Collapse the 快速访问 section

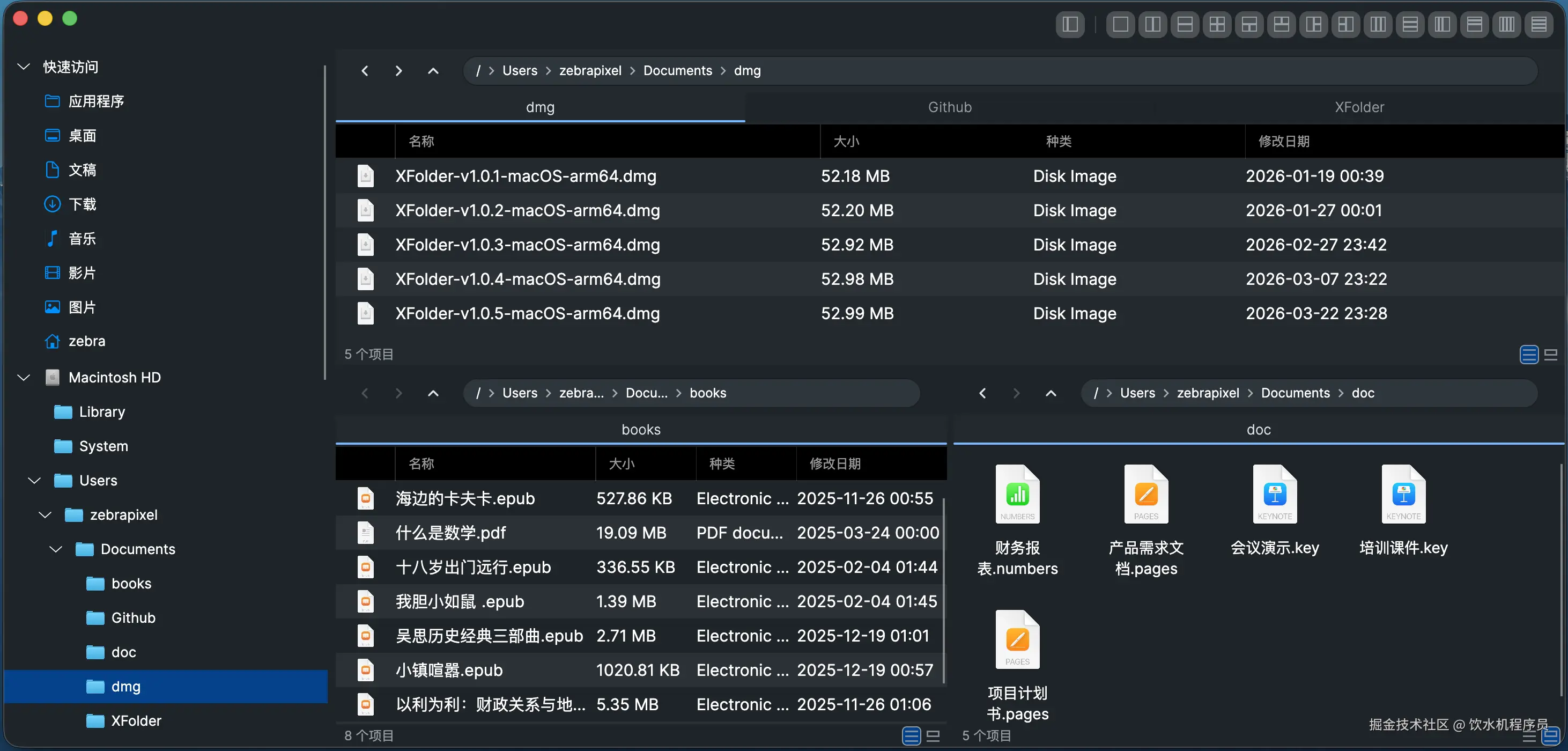(x=24, y=67)
